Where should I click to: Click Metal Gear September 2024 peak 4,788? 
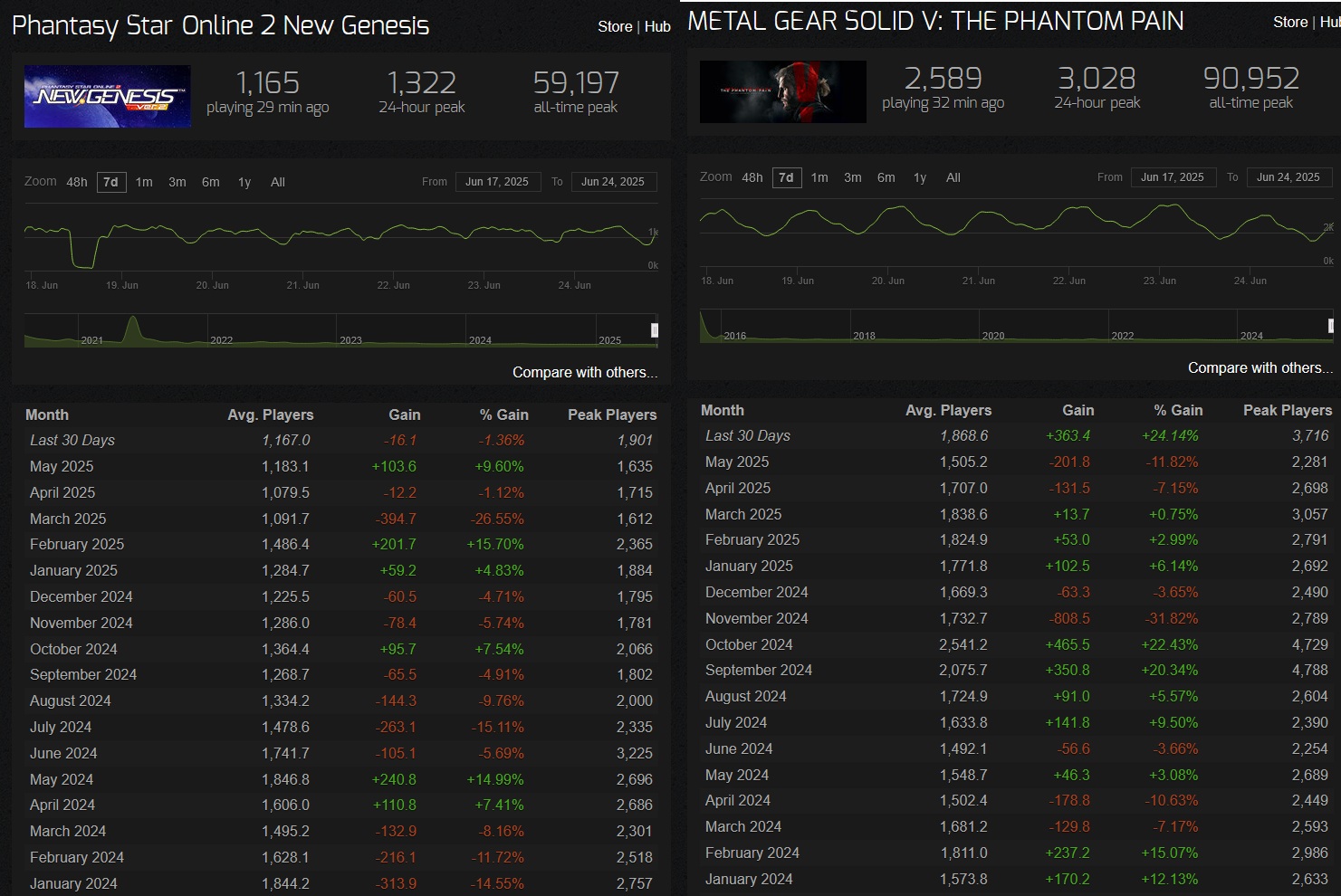click(x=1310, y=670)
